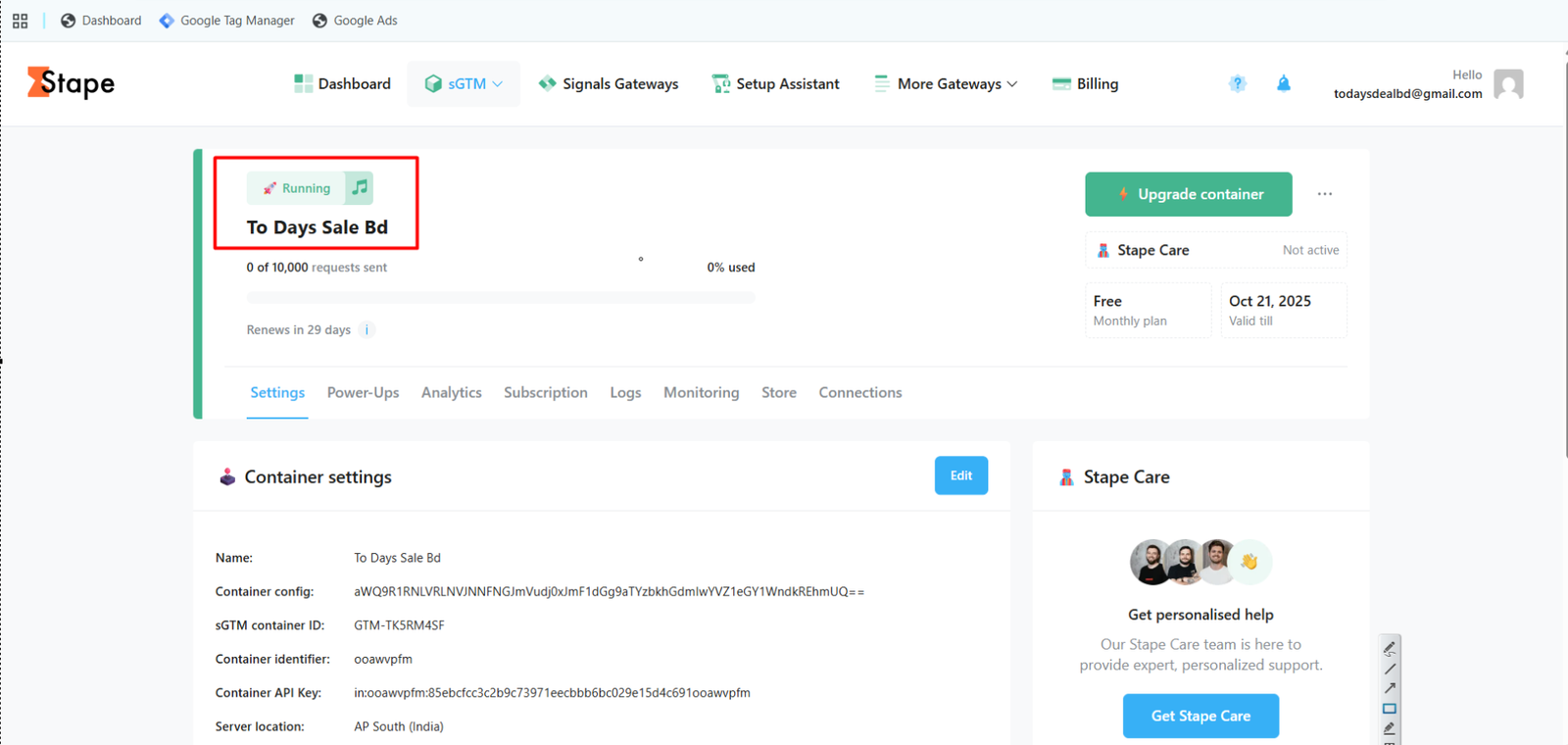
Task: Click the Upgrade container button
Action: click(1188, 194)
